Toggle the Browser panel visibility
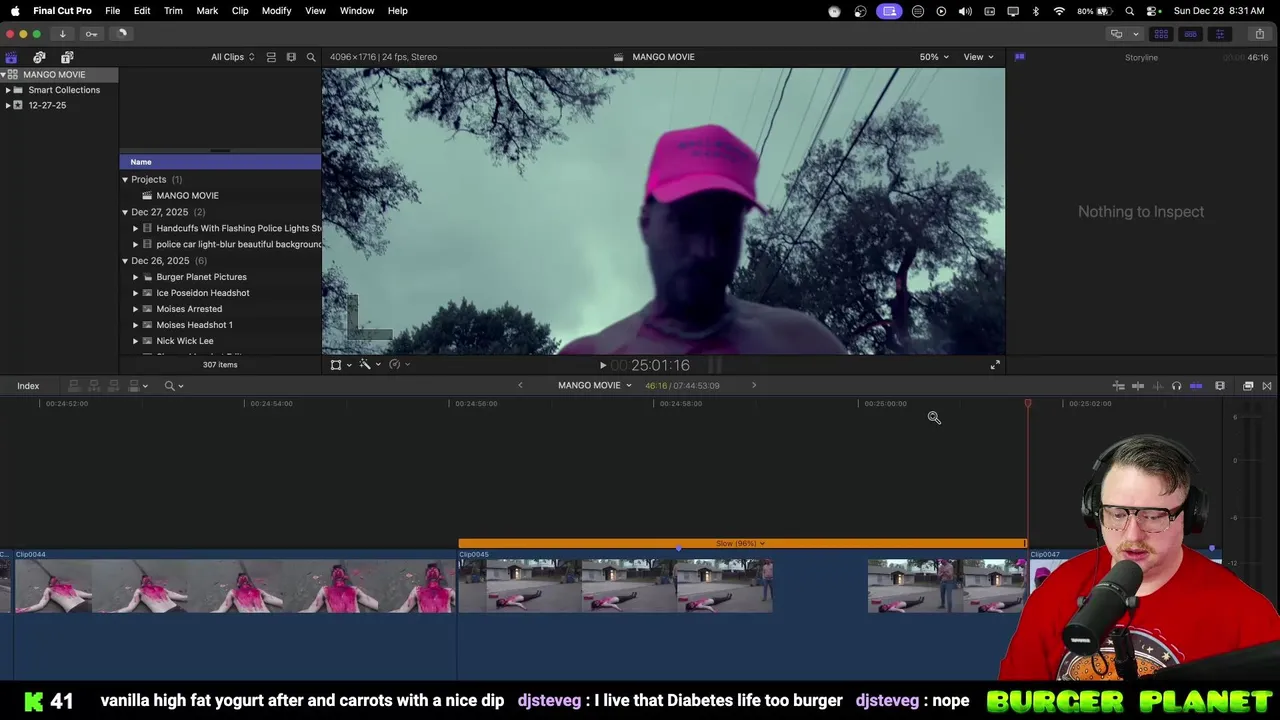This screenshot has width=1280, height=720. (x=1161, y=34)
